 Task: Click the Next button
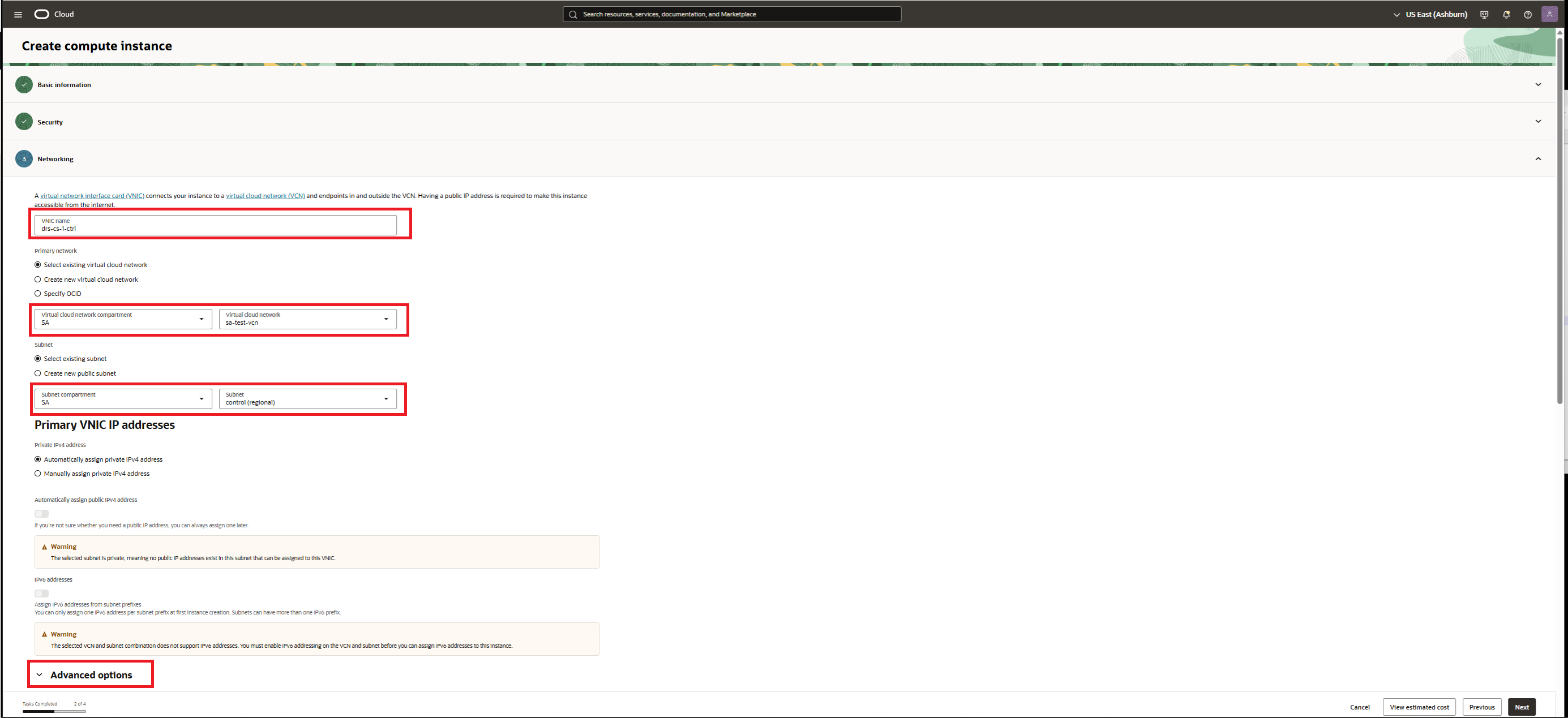pyautogui.click(x=1521, y=707)
